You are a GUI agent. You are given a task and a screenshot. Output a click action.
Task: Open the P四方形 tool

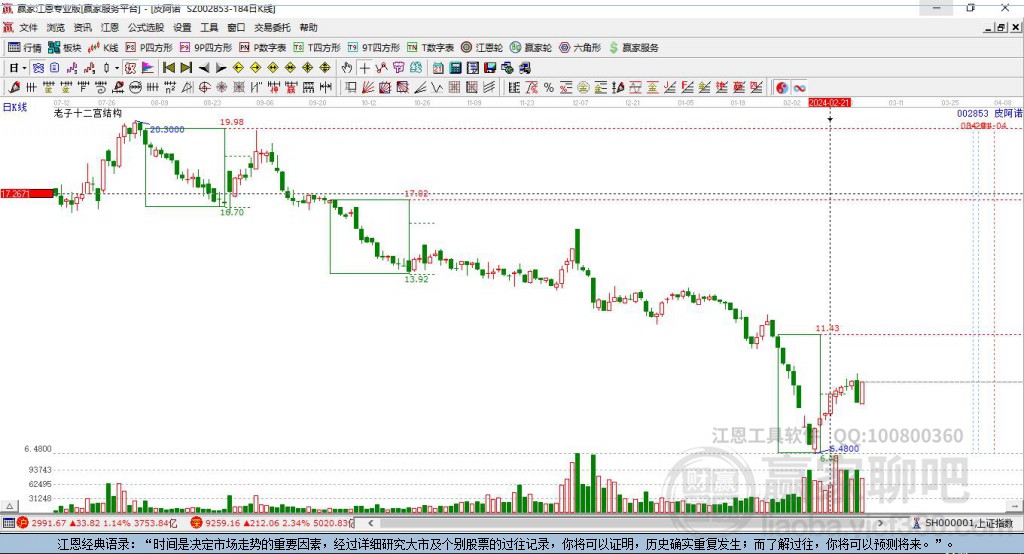coord(149,48)
